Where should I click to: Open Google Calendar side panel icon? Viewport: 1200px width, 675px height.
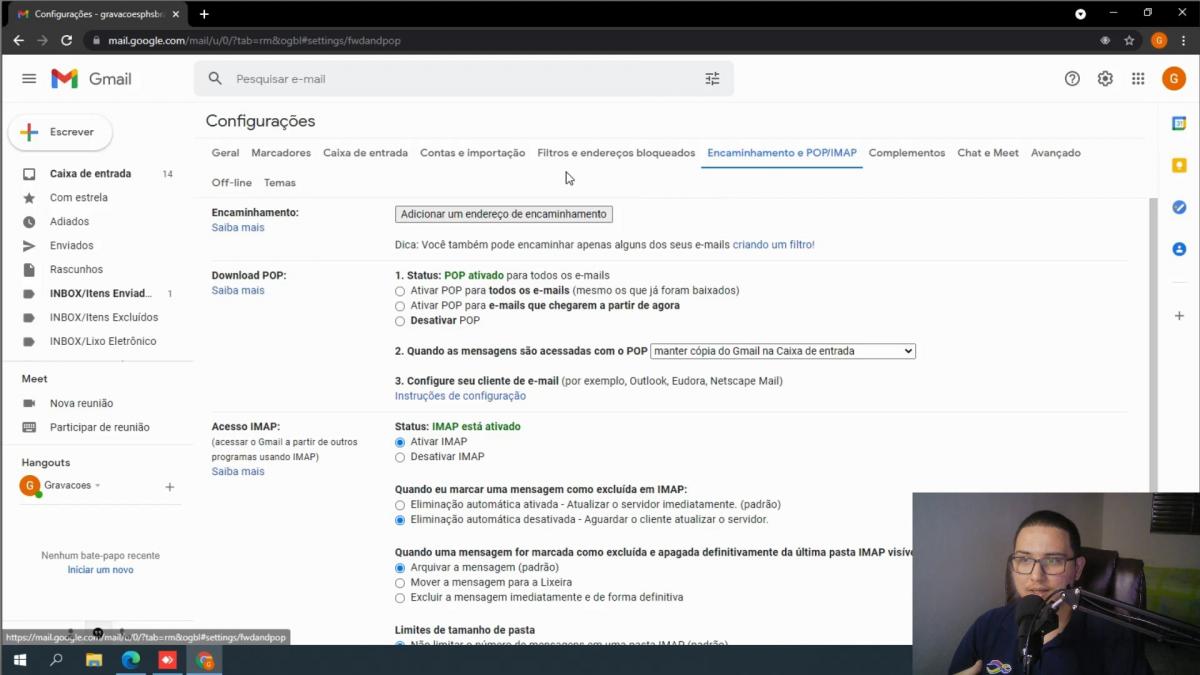point(1179,123)
